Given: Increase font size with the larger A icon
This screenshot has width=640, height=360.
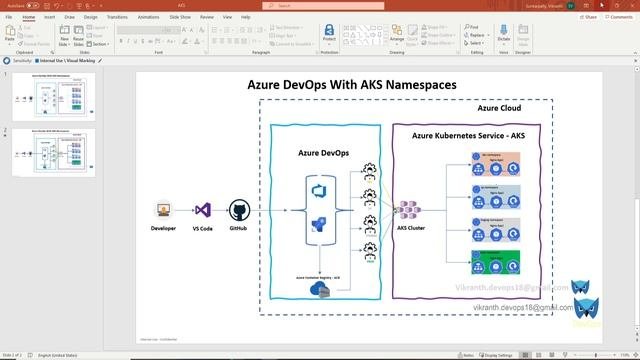Looking at the screenshot, I should [x=184, y=30].
